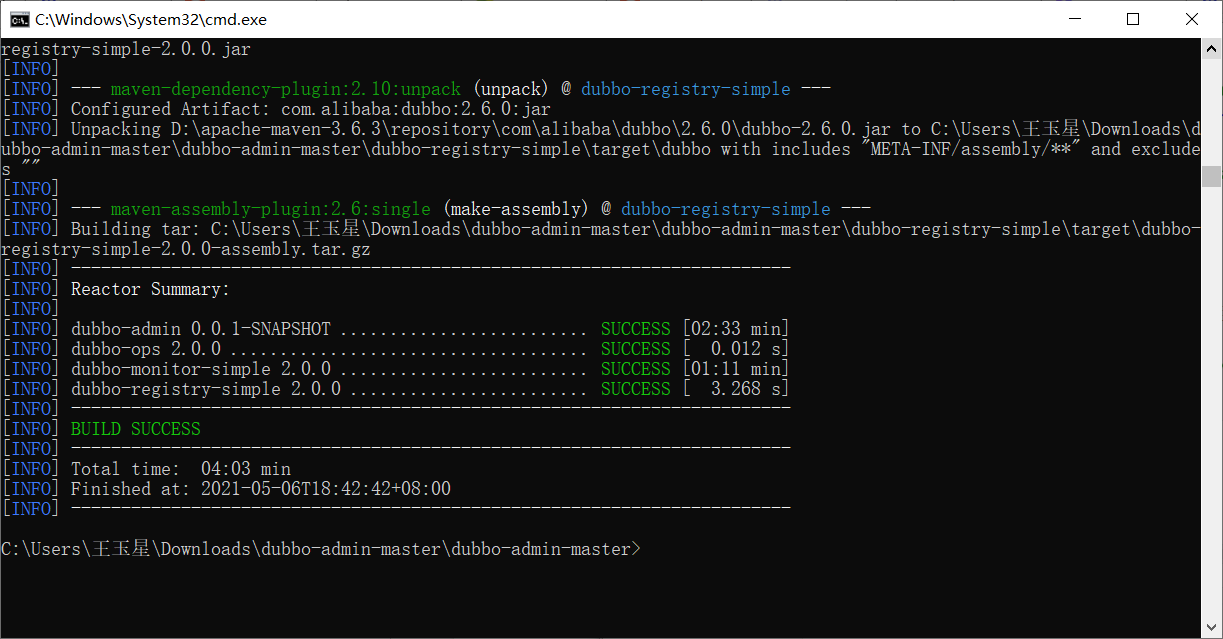Image resolution: width=1223 pixels, height=639 pixels.
Task: Click (make-assembly) text
Action: [x=516, y=209]
